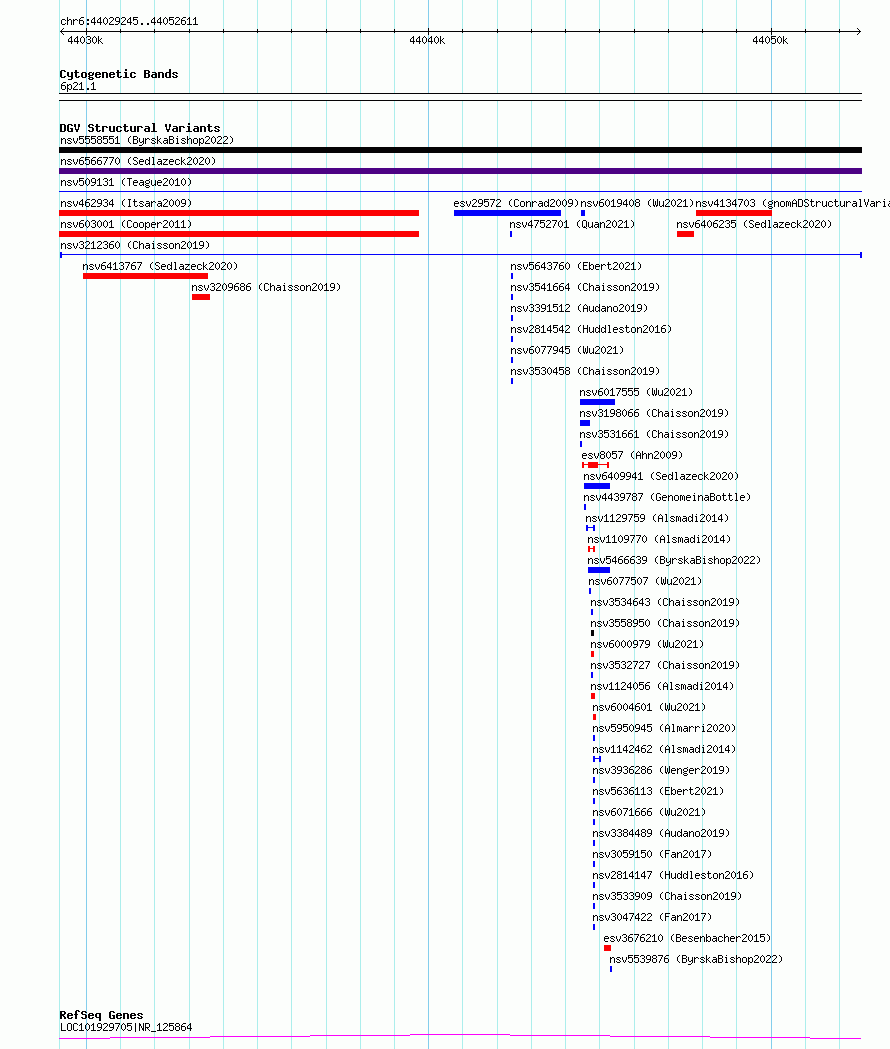The image size is (890, 1049).
Task: Open nsv603001 (Cooper2011) variant
Action: point(126,224)
